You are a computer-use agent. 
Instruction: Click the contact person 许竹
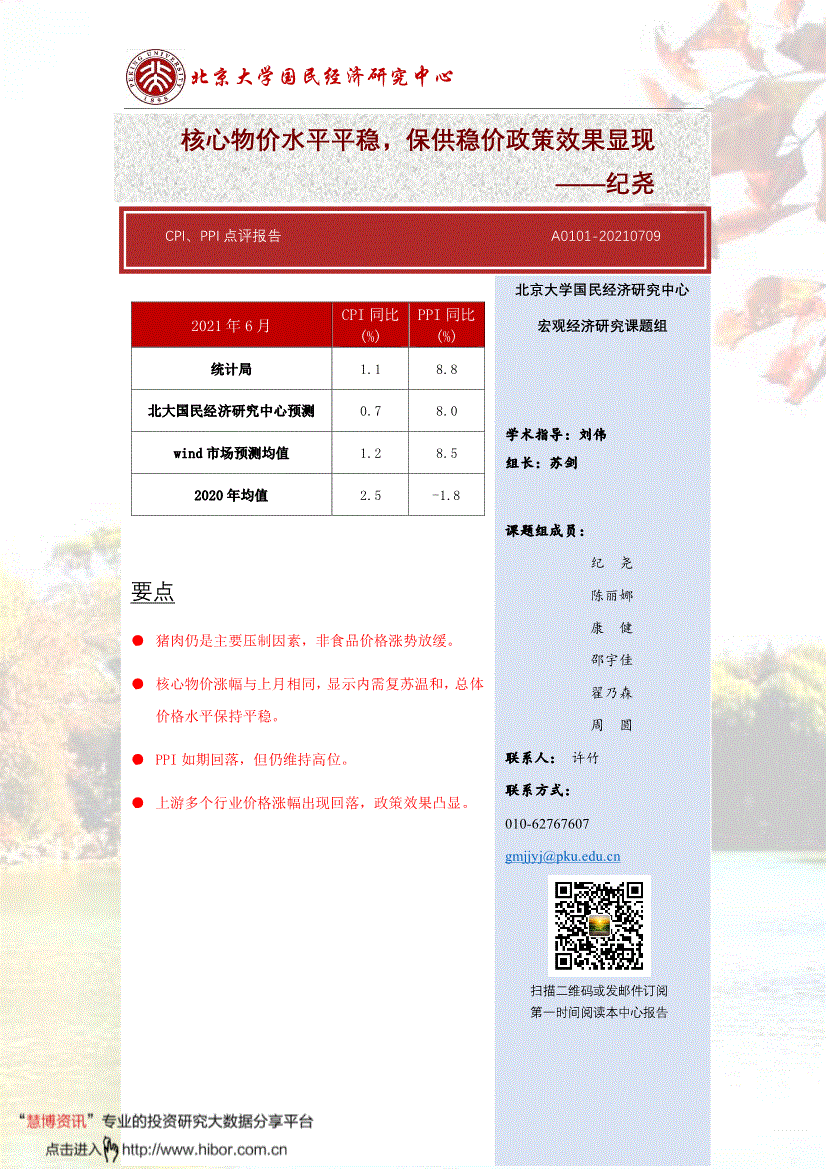tap(585, 758)
